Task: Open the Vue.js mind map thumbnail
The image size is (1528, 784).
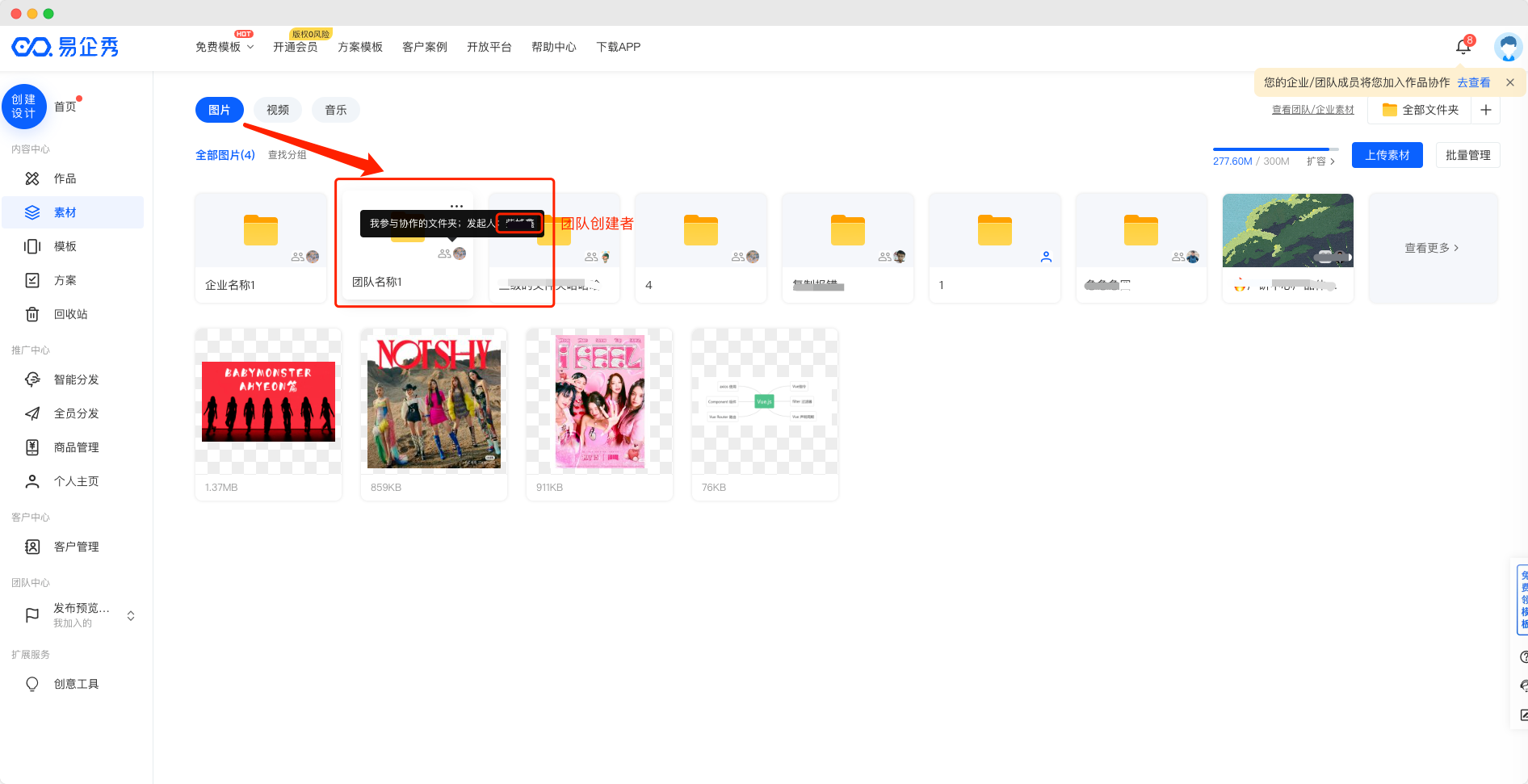Action: pos(765,401)
